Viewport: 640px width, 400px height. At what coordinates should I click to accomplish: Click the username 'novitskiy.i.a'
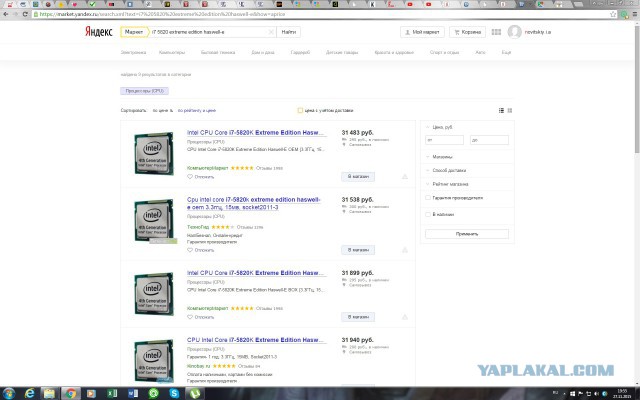pyautogui.click(x=538, y=32)
